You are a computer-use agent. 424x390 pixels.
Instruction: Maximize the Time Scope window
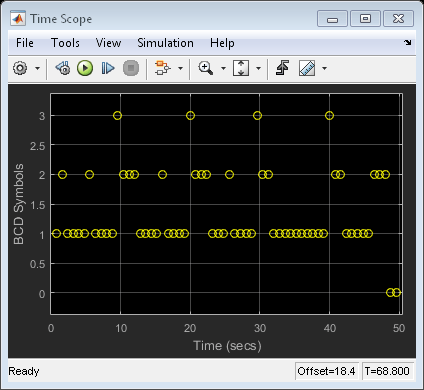click(365, 18)
